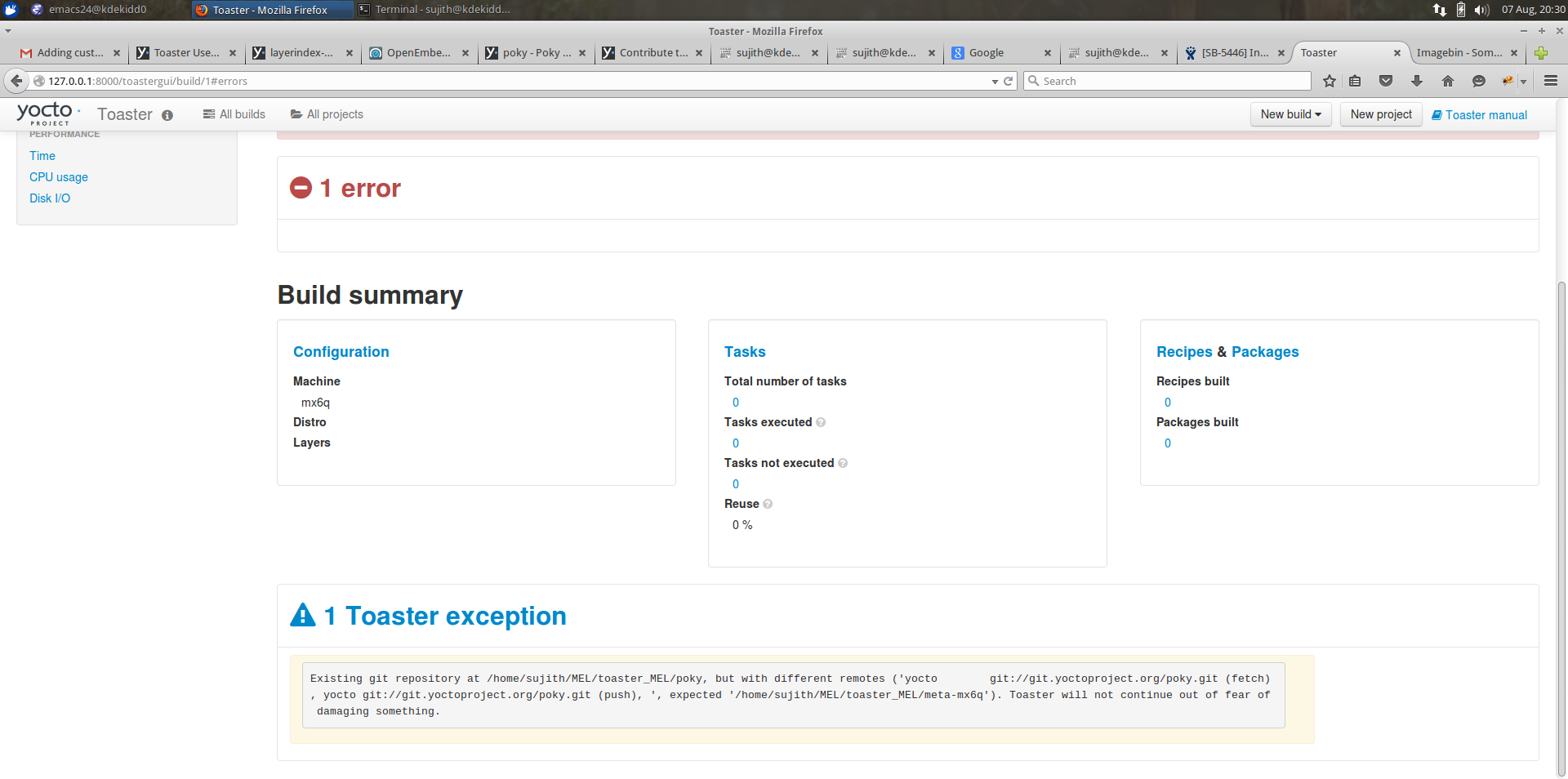
Task: Open the Disk I/O page
Action: 50,198
